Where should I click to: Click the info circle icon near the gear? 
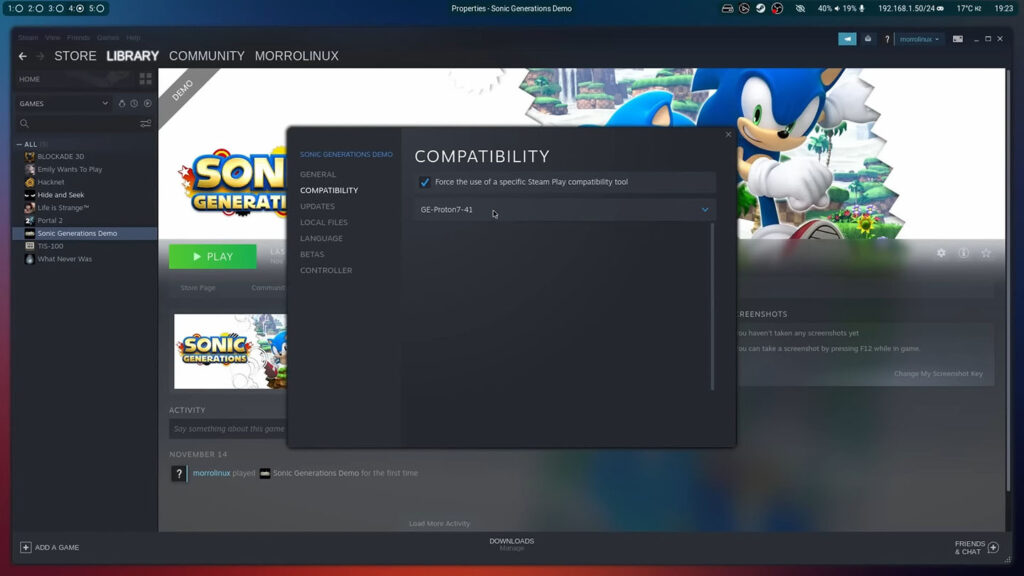tap(963, 253)
